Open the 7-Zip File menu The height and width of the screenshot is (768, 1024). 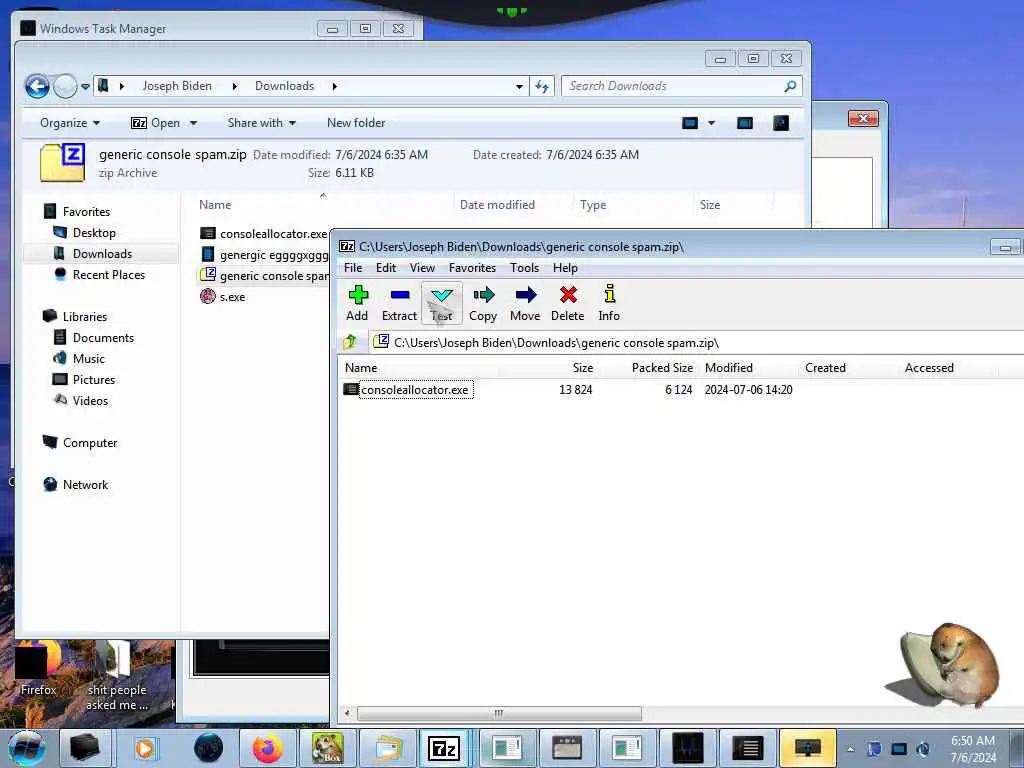(353, 268)
